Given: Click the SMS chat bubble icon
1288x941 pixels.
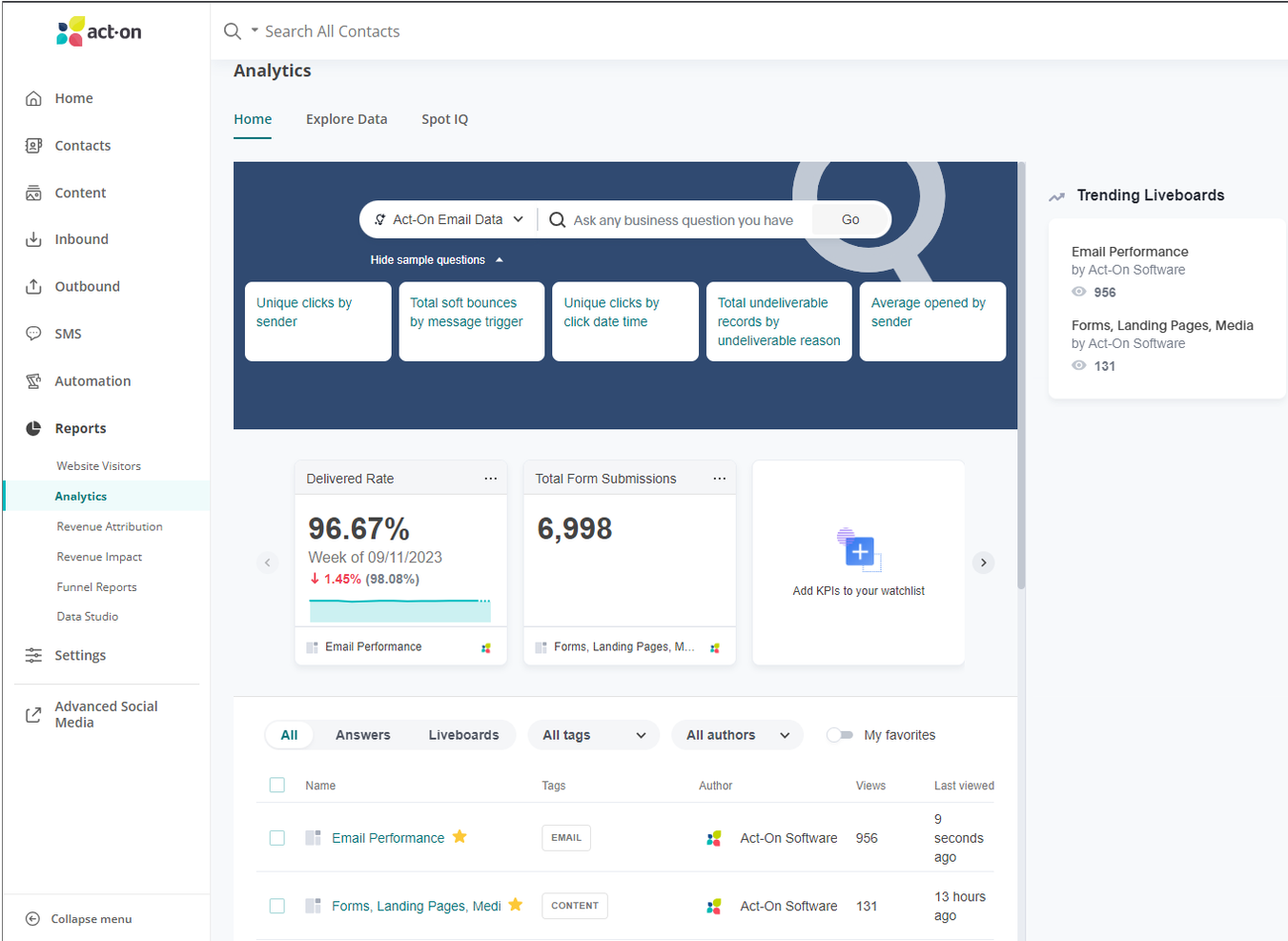Looking at the screenshot, I should point(33,334).
